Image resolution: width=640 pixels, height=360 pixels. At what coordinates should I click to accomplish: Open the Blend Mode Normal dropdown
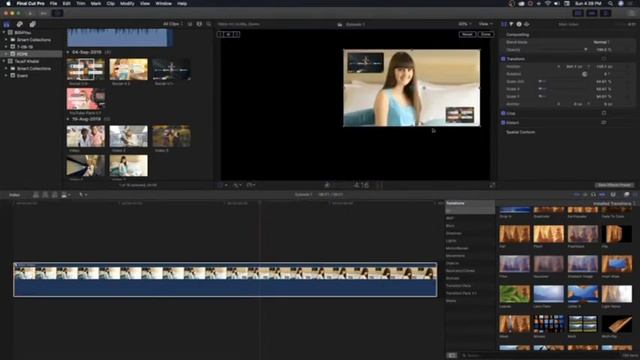pos(601,42)
